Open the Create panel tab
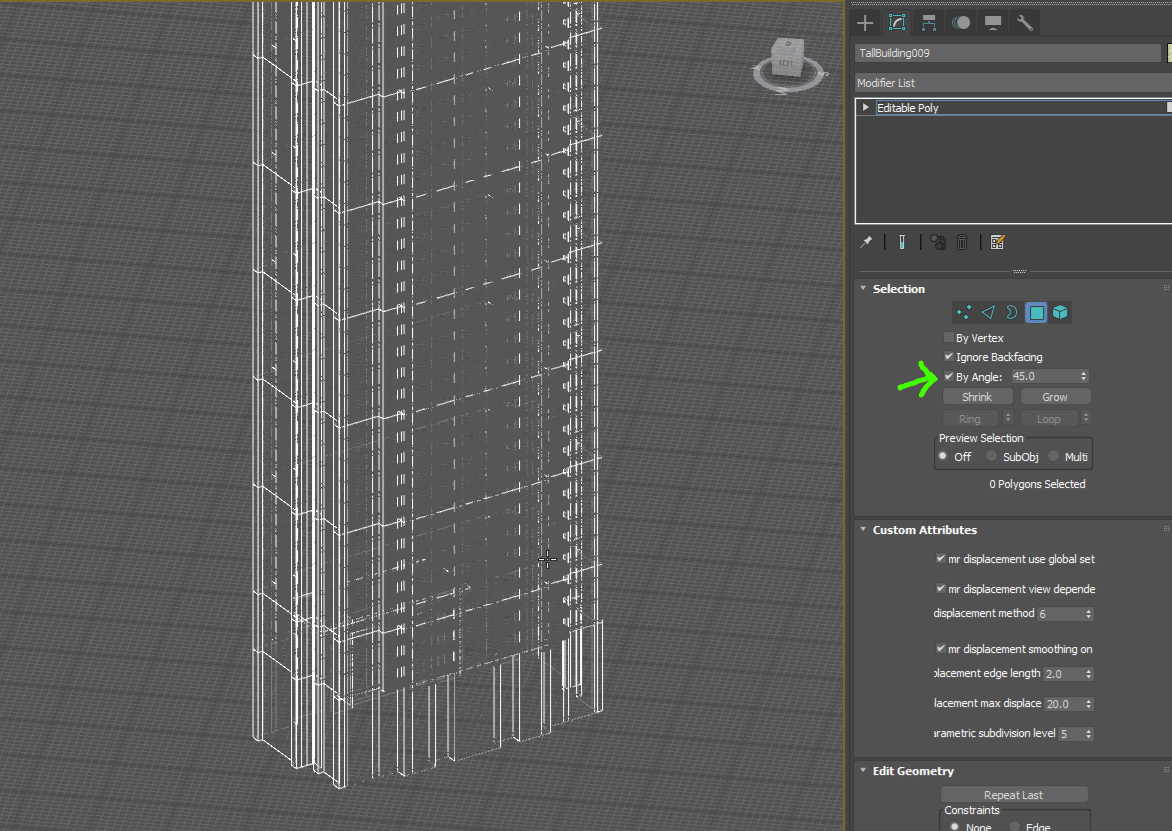1172x831 pixels. coord(866,22)
